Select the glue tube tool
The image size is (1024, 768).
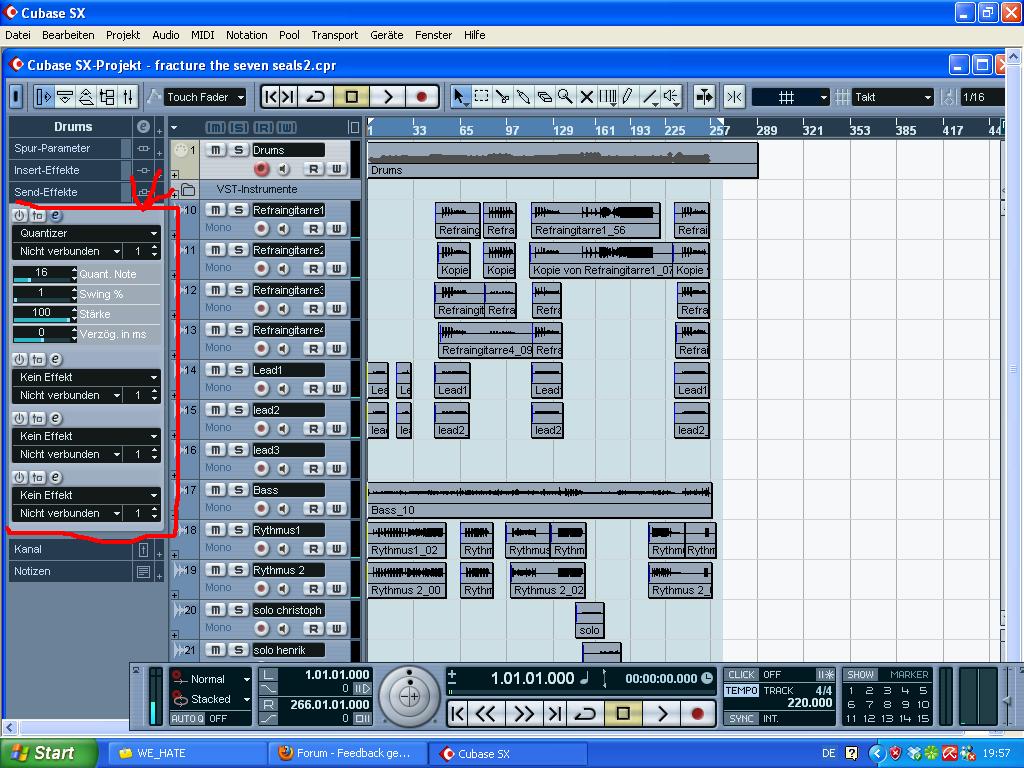523,97
